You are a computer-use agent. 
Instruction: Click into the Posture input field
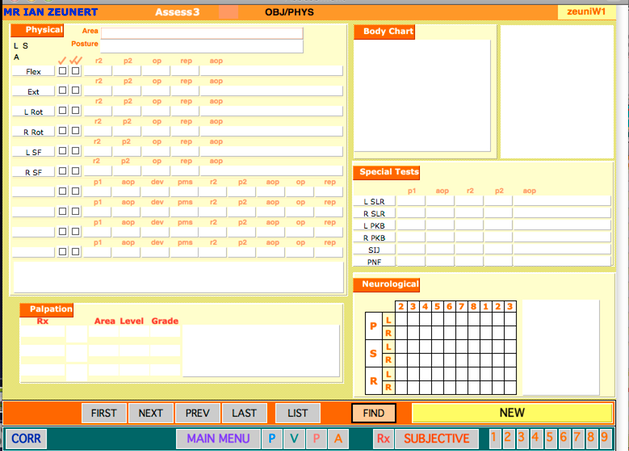tap(202, 47)
